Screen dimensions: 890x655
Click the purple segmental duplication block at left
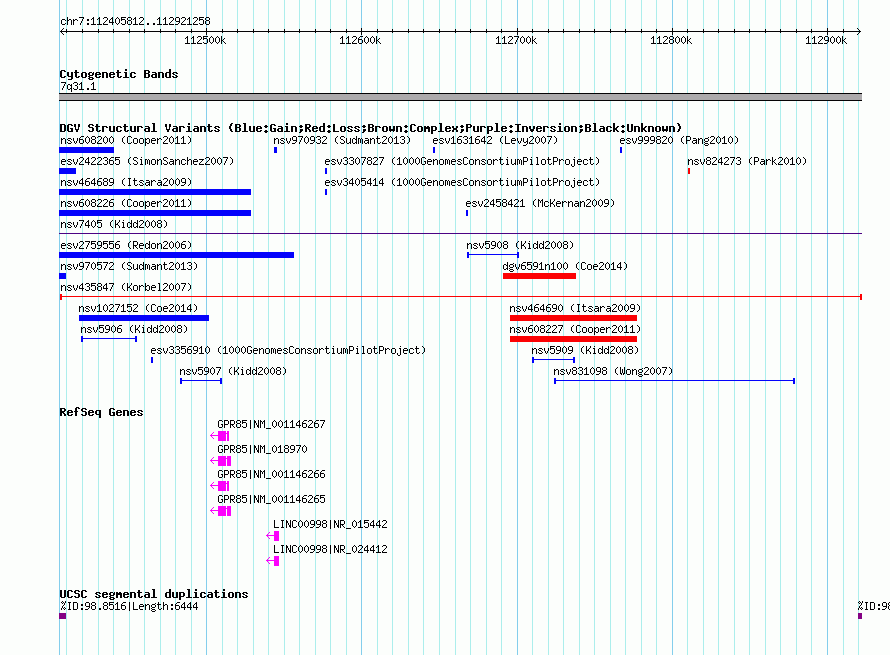tap(63, 616)
